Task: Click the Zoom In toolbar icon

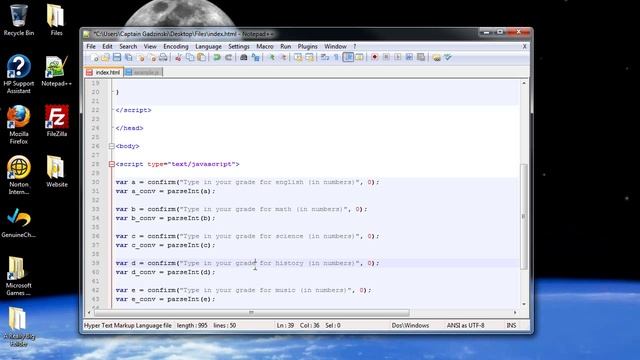Action: pos(271,58)
